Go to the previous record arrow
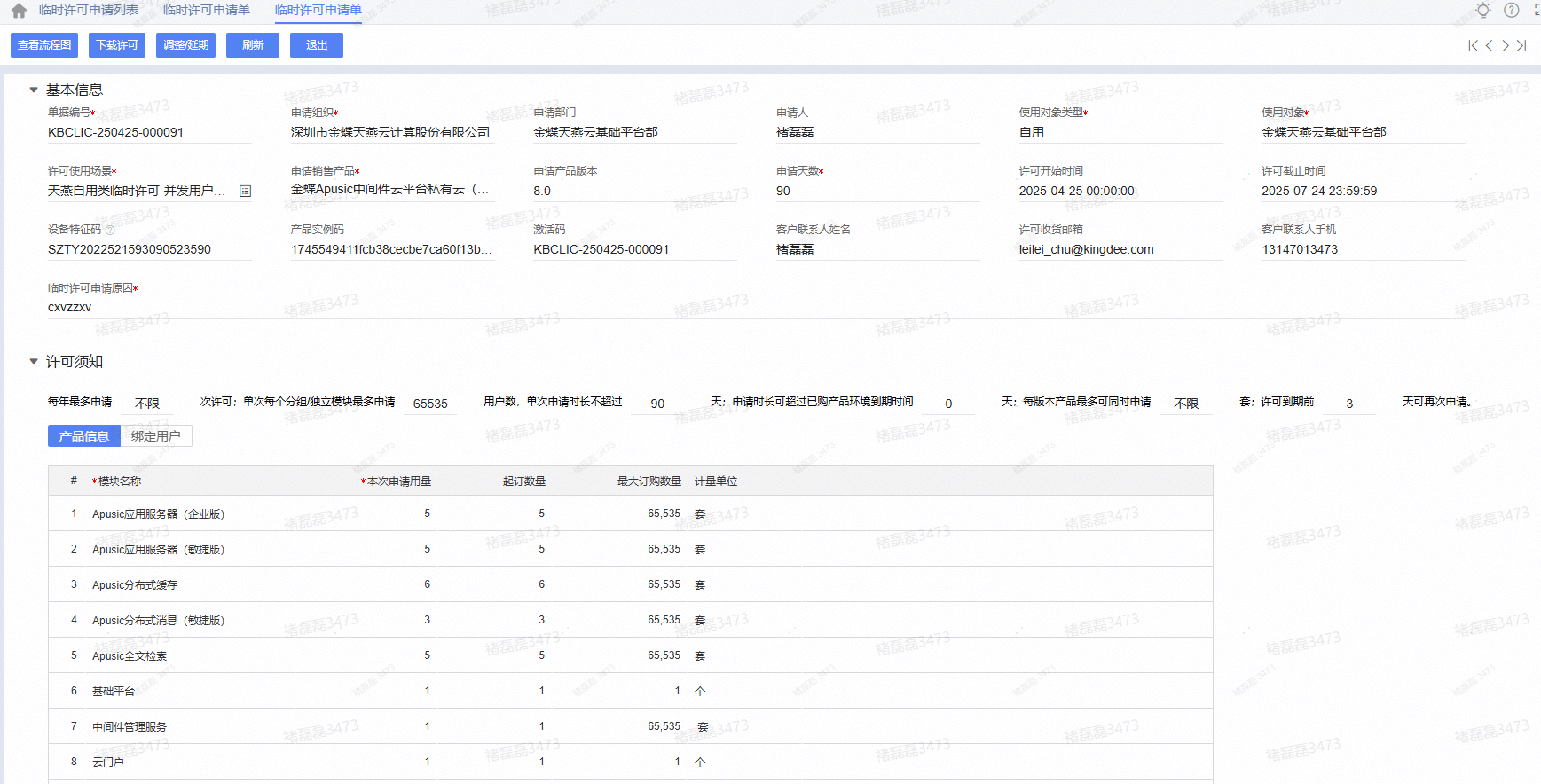1541x784 pixels. point(1489,46)
